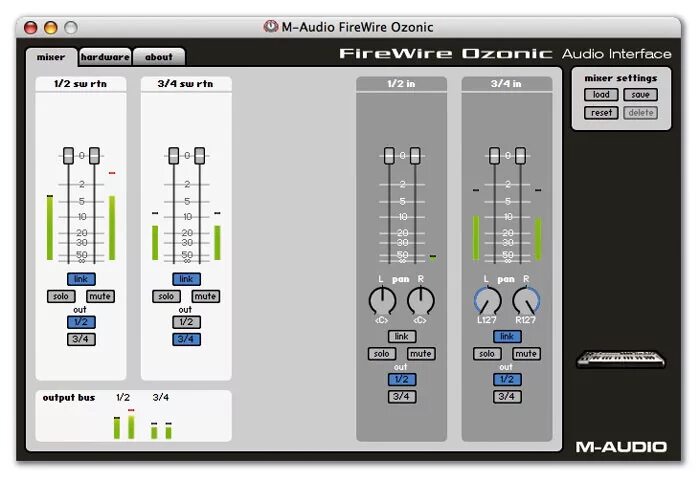The height and width of the screenshot is (480, 700).
Task: Route 3/4 sw rtn to out 1/2
Action: click(186, 322)
